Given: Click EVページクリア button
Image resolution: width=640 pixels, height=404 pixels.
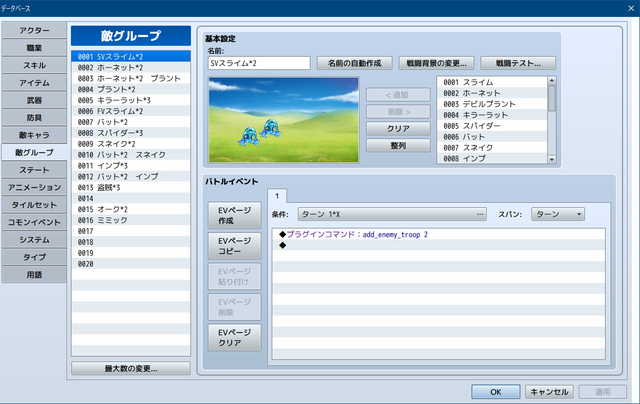Looking at the screenshot, I should pos(234,337).
